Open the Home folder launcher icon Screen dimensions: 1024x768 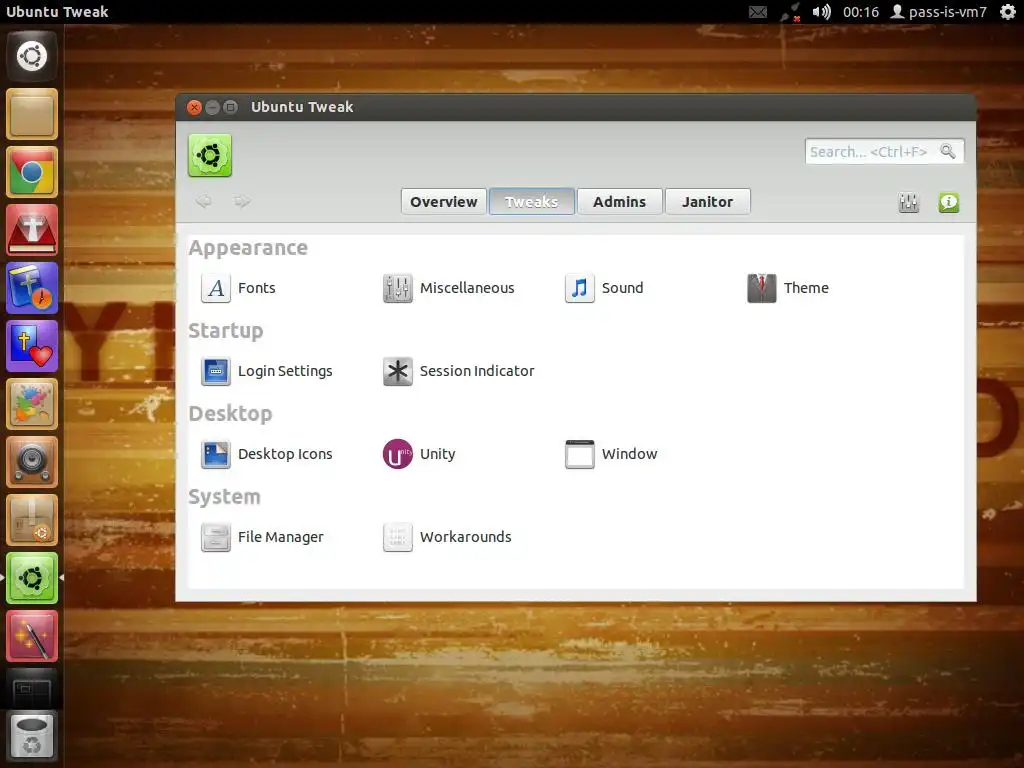(x=31, y=114)
